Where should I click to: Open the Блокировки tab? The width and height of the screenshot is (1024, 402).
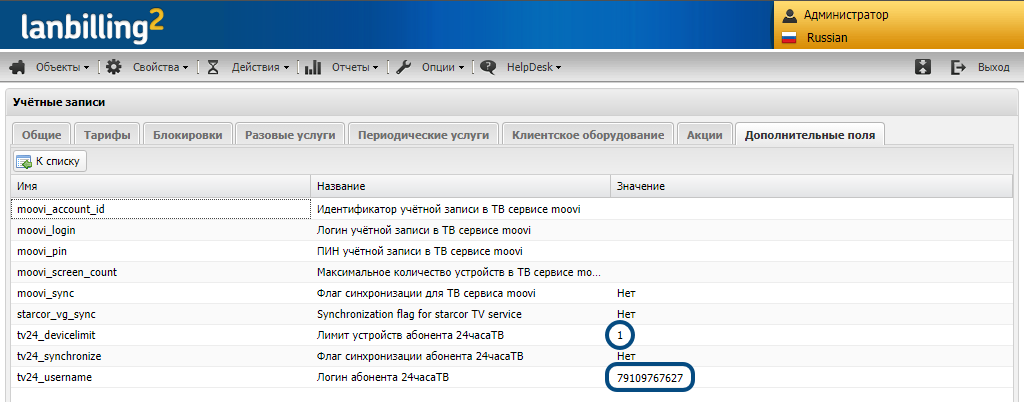point(188,135)
